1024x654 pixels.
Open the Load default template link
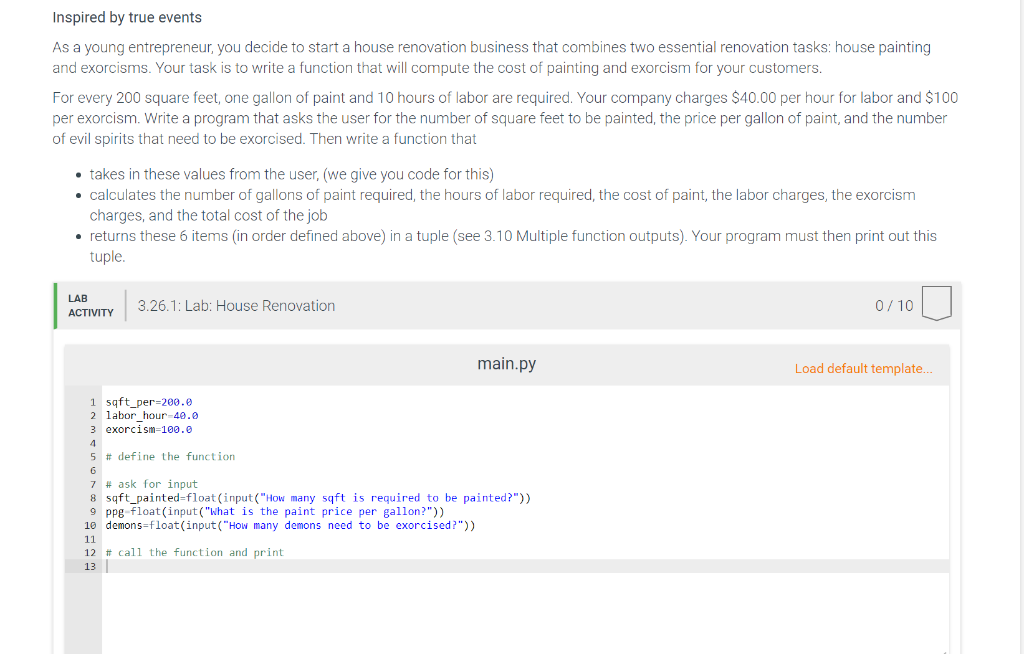(863, 368)
